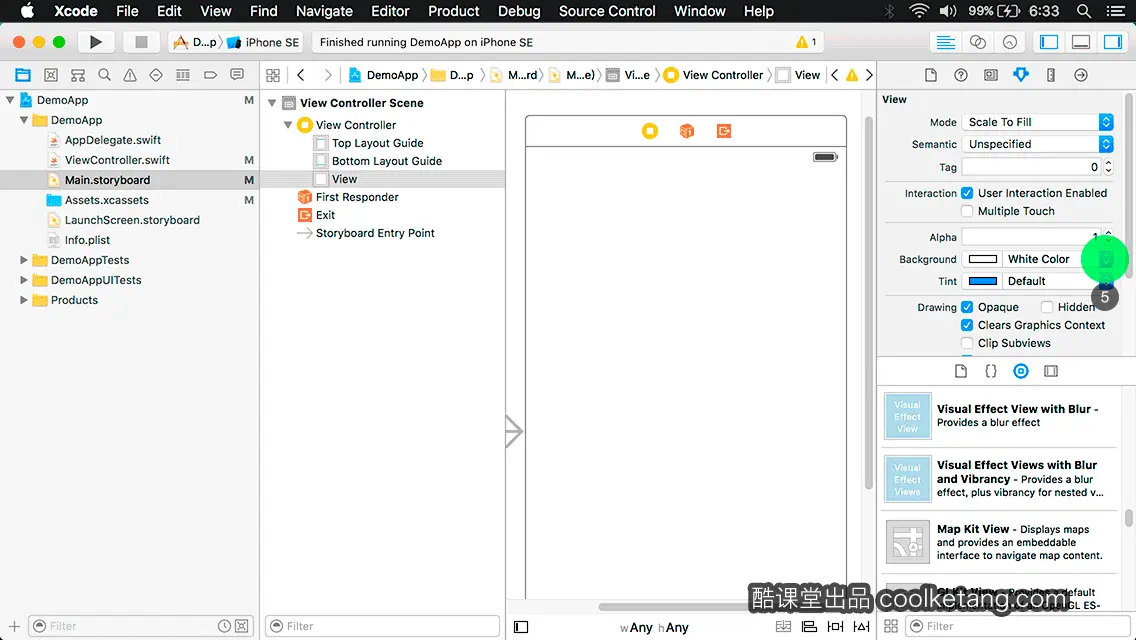
Task: Open macOS Spotlight search
Action: (x=1084, y=11)
